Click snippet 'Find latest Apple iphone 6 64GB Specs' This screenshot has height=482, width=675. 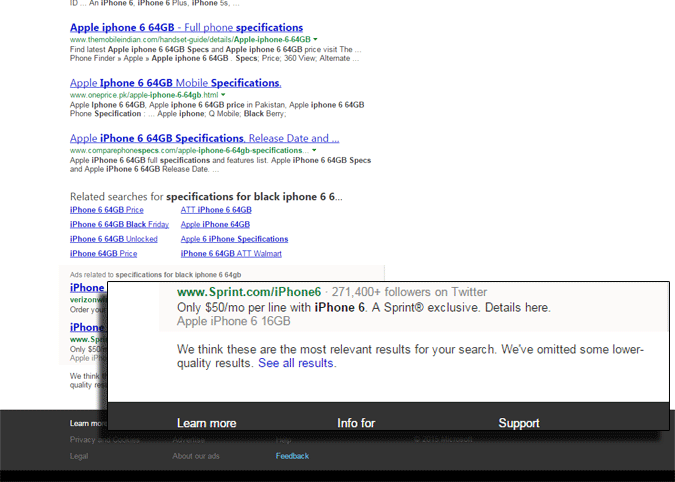[216, 54]
